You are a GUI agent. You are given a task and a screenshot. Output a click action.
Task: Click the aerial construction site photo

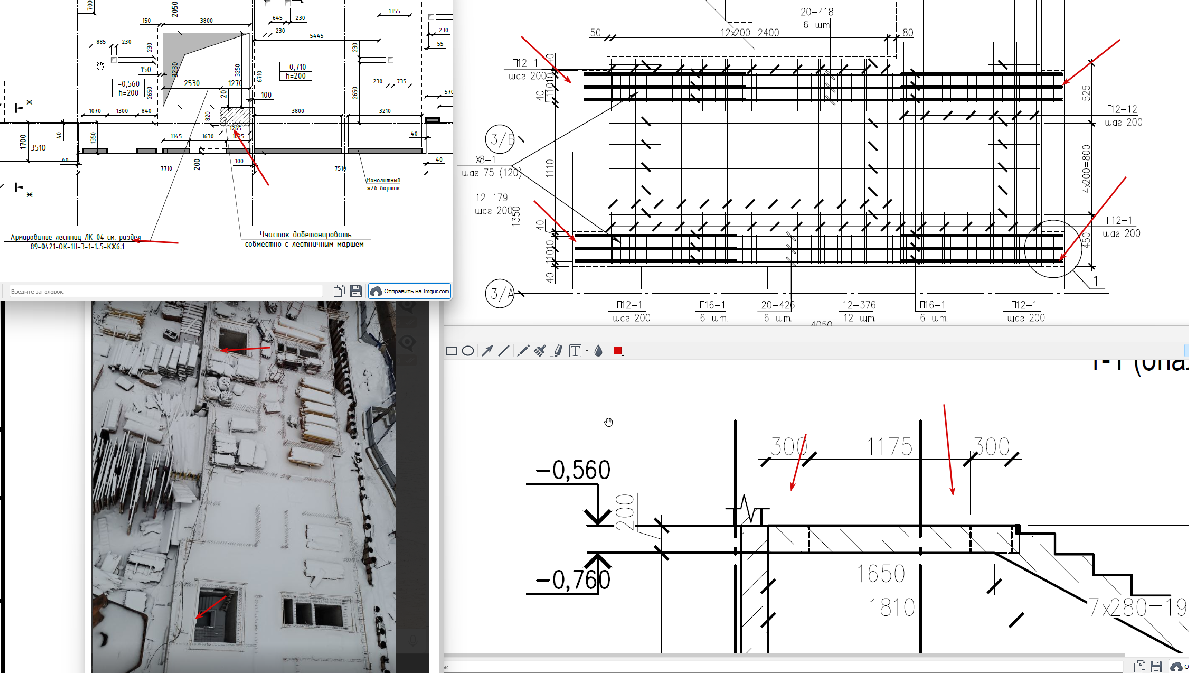(x=243, y=487)
